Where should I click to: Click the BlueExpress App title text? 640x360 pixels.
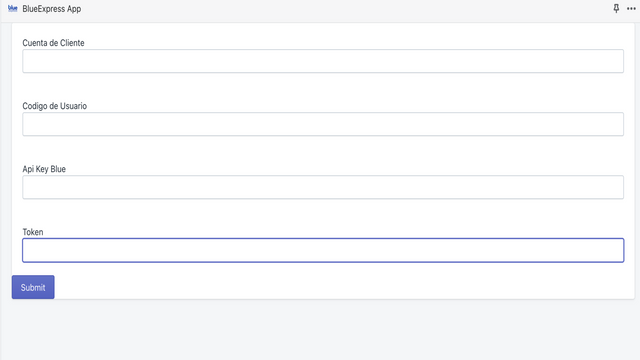coord(52,9)
